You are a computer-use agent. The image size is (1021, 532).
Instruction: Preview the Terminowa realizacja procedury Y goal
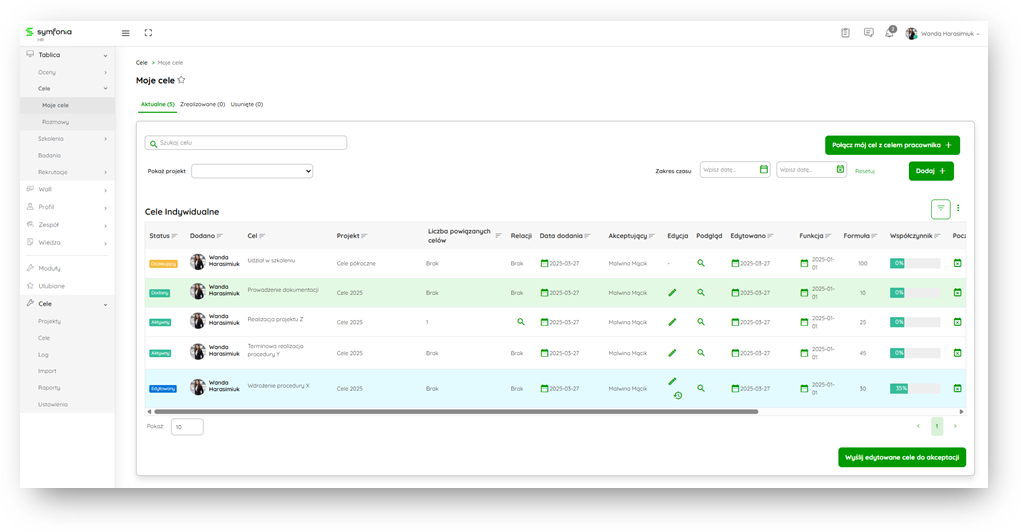click(x=701, y=352)
